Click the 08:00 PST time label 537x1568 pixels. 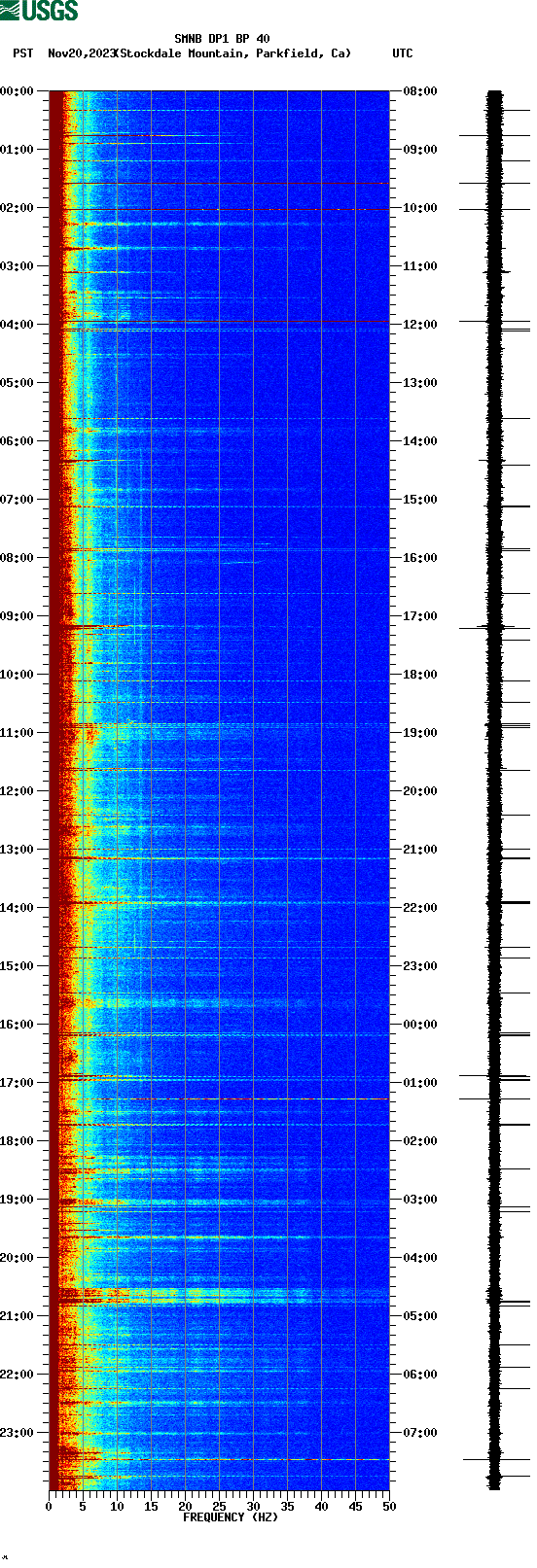(x=17, y=558)
